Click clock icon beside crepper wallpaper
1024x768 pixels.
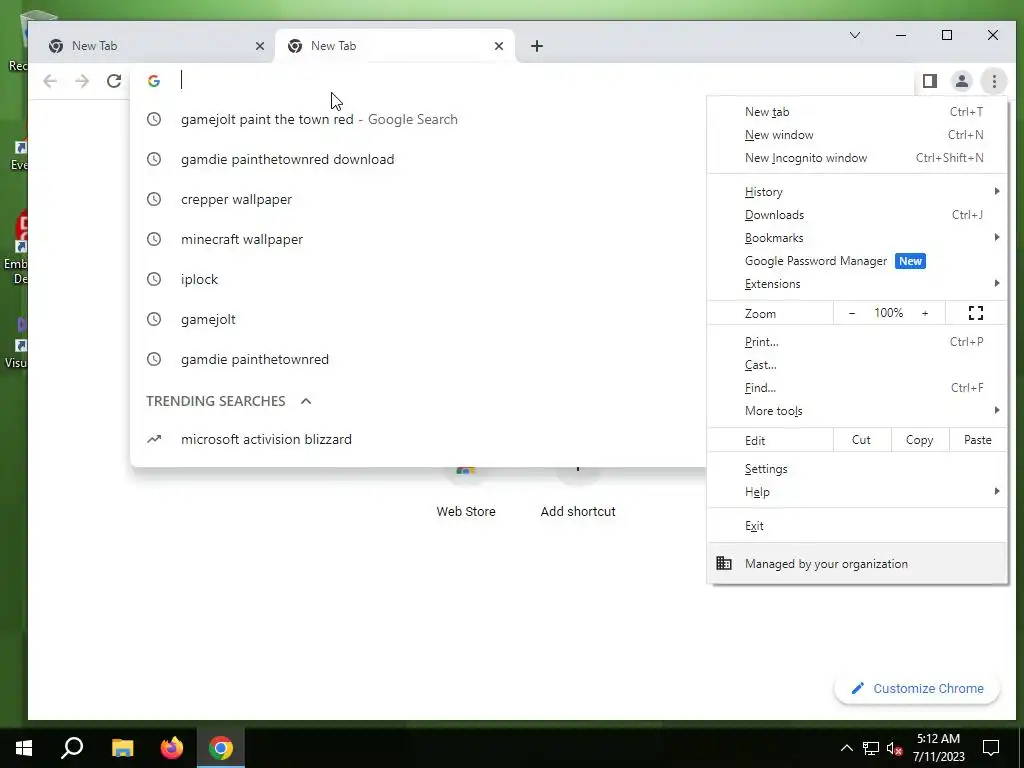pos(153,199)
